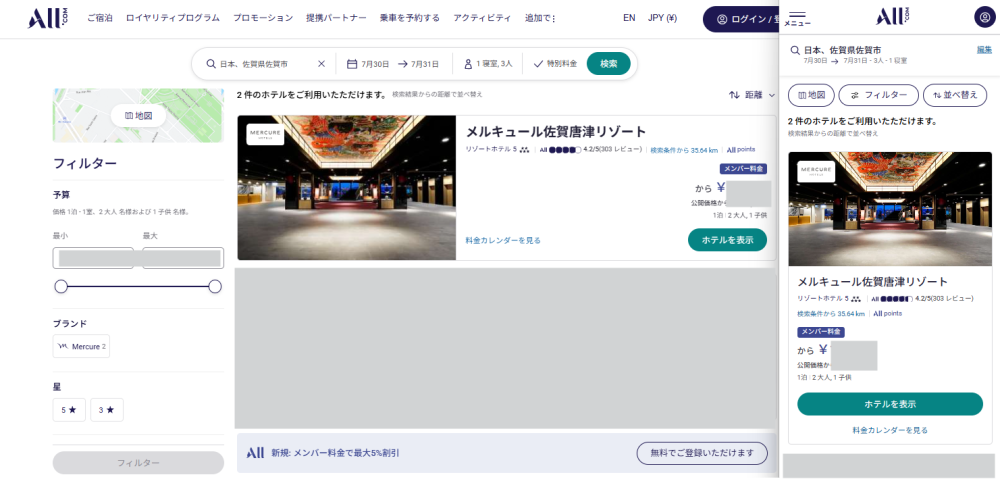Open the EN language selector

629,18
